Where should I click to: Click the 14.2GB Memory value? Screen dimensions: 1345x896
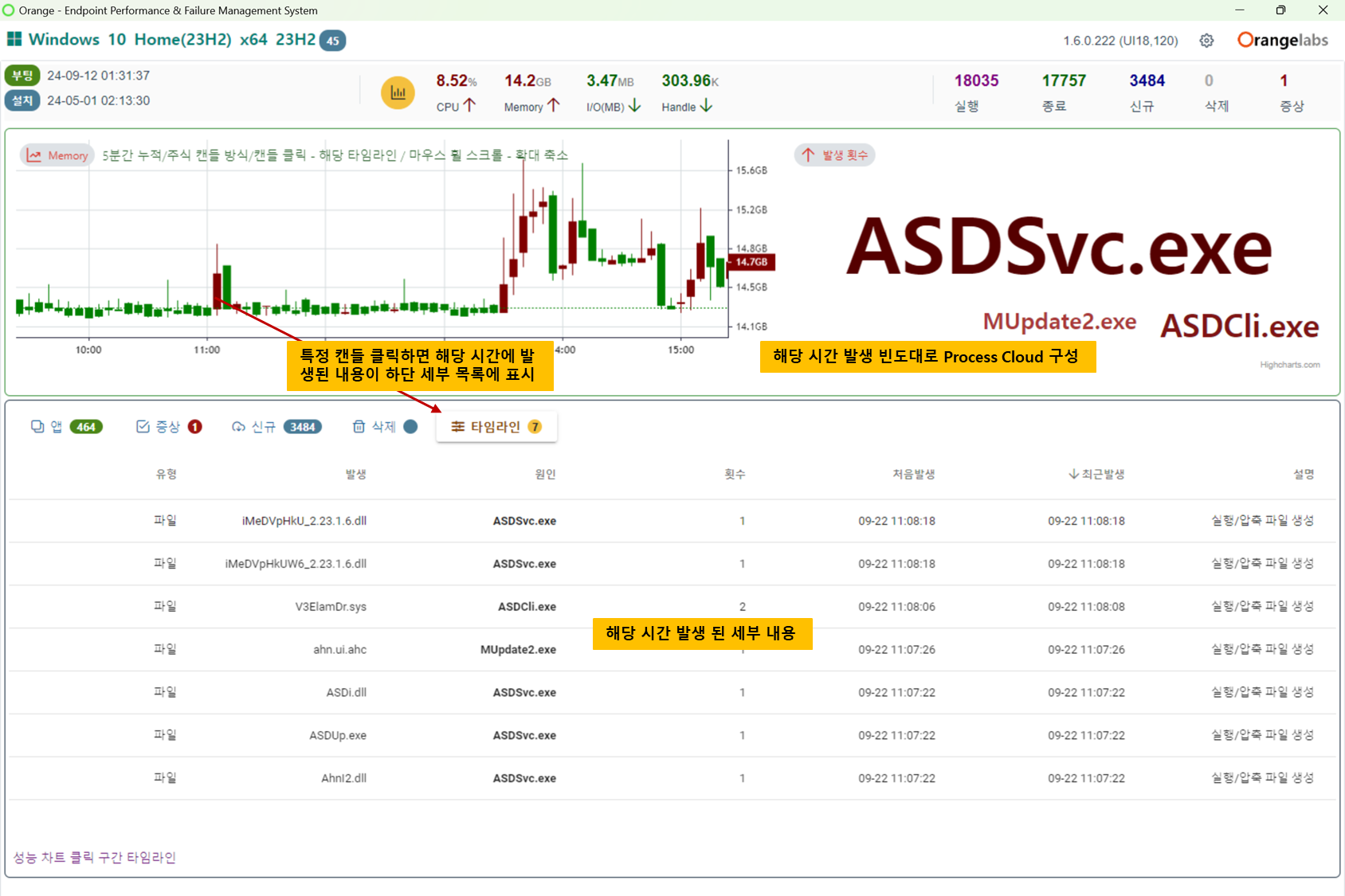[x=527, y=80]
